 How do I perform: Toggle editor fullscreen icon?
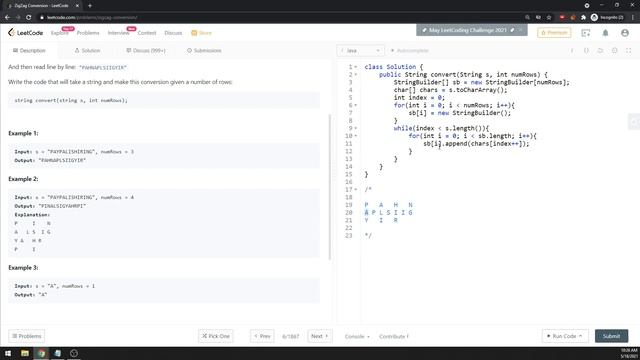[x=629, y=51]
